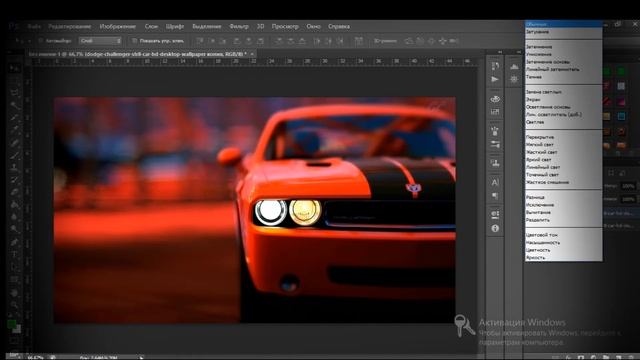Select the Clone Stamp tool
640x360 pixels.
15,167
